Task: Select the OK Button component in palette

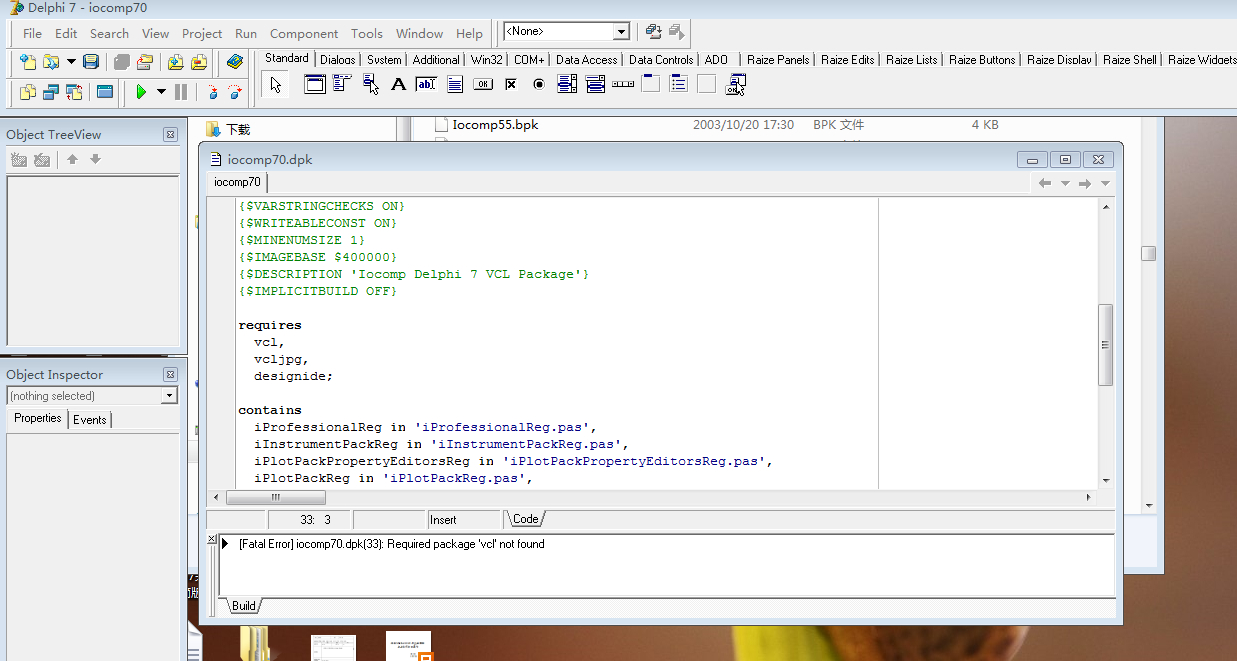Action: click(483, 85)
